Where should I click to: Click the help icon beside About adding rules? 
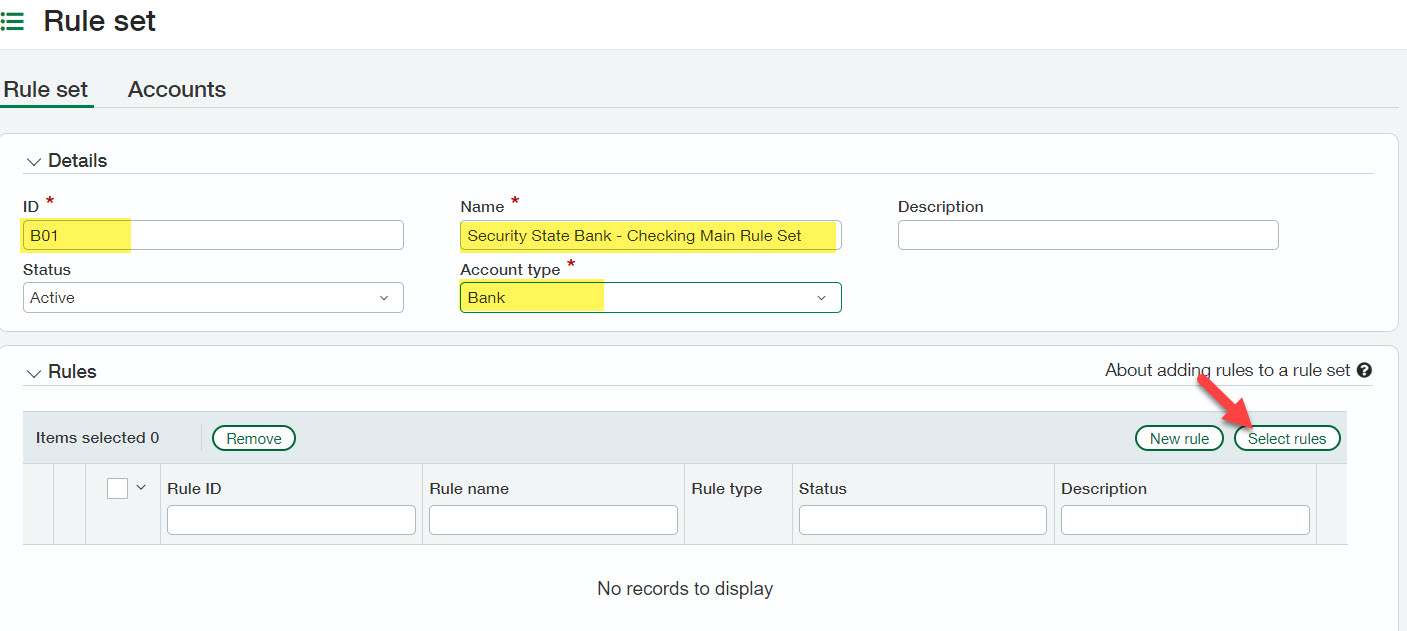click(1364, 370)
